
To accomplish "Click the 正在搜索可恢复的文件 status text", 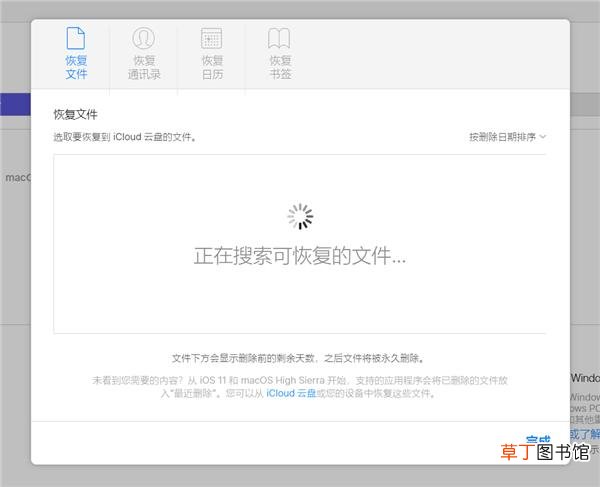I will pyautogui.click(x=300, y=256).
